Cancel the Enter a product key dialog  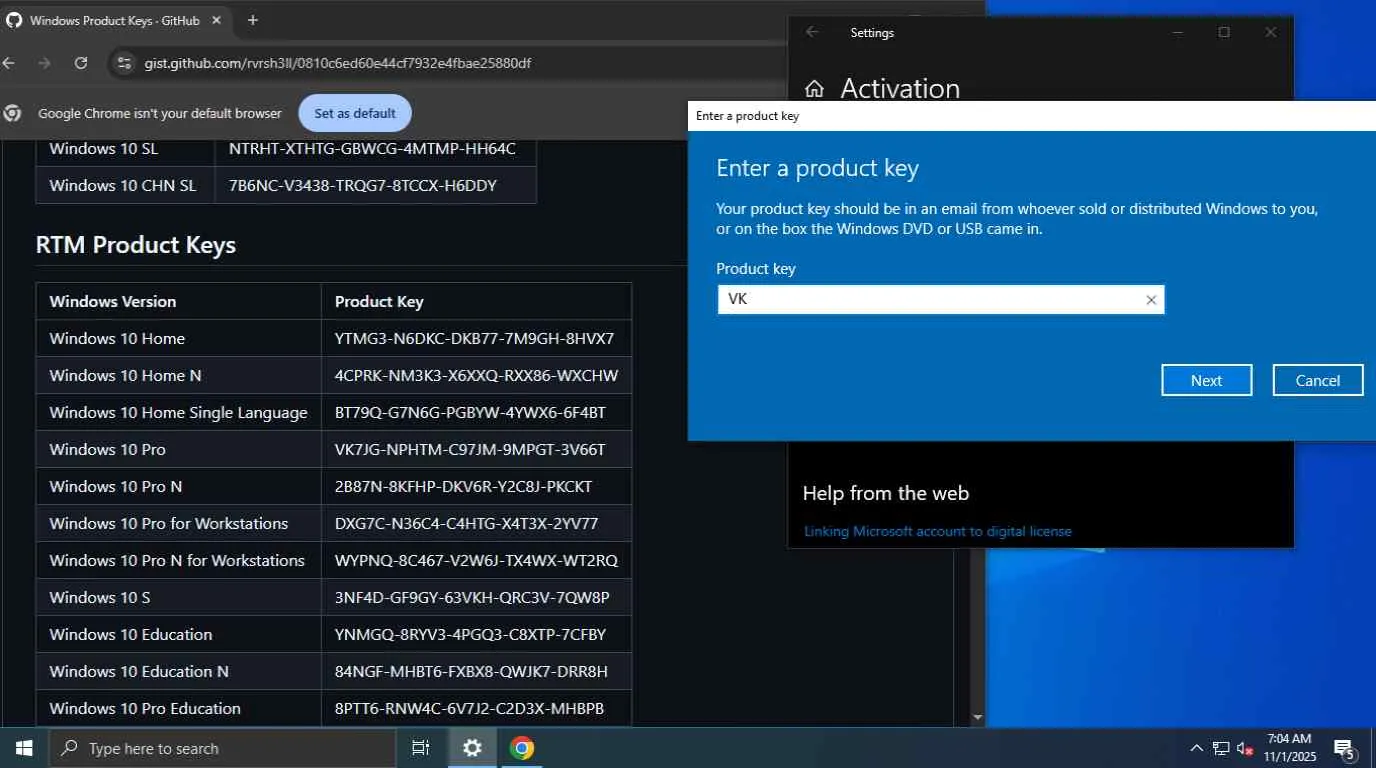[x=1318, y=380]
